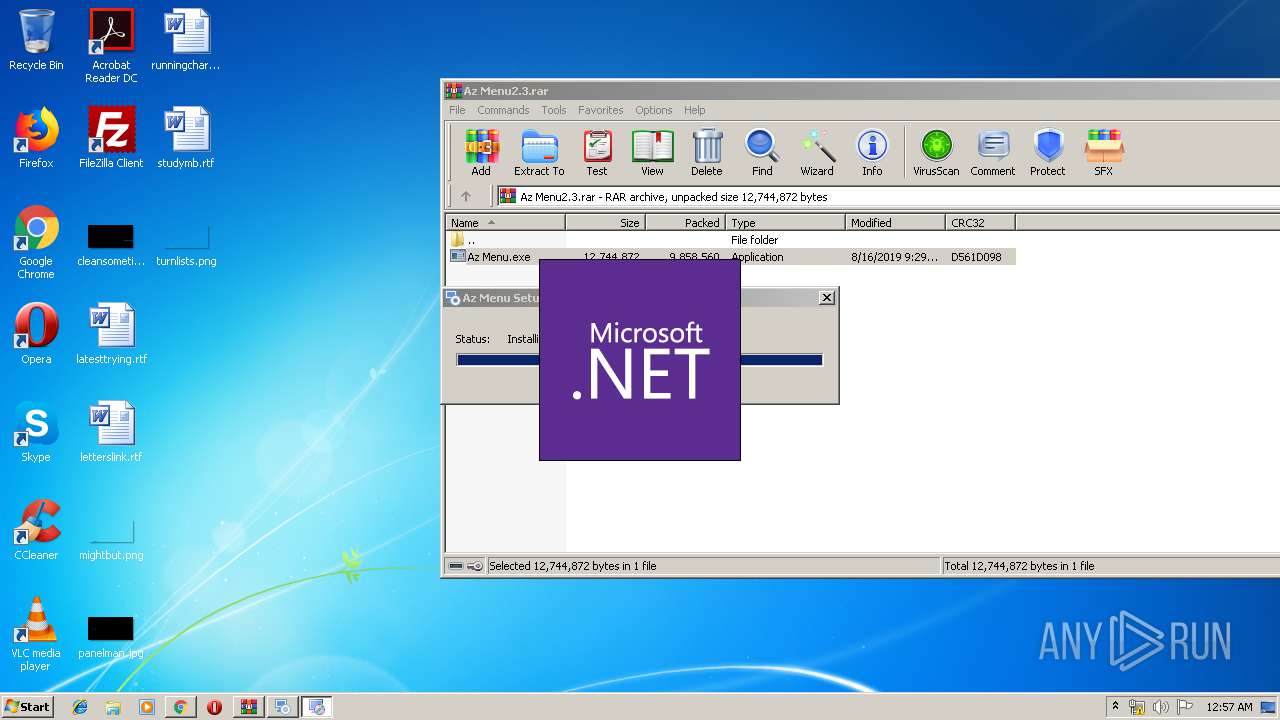
Task: Open the File menu in WinRAR
Action: (457, 110)
